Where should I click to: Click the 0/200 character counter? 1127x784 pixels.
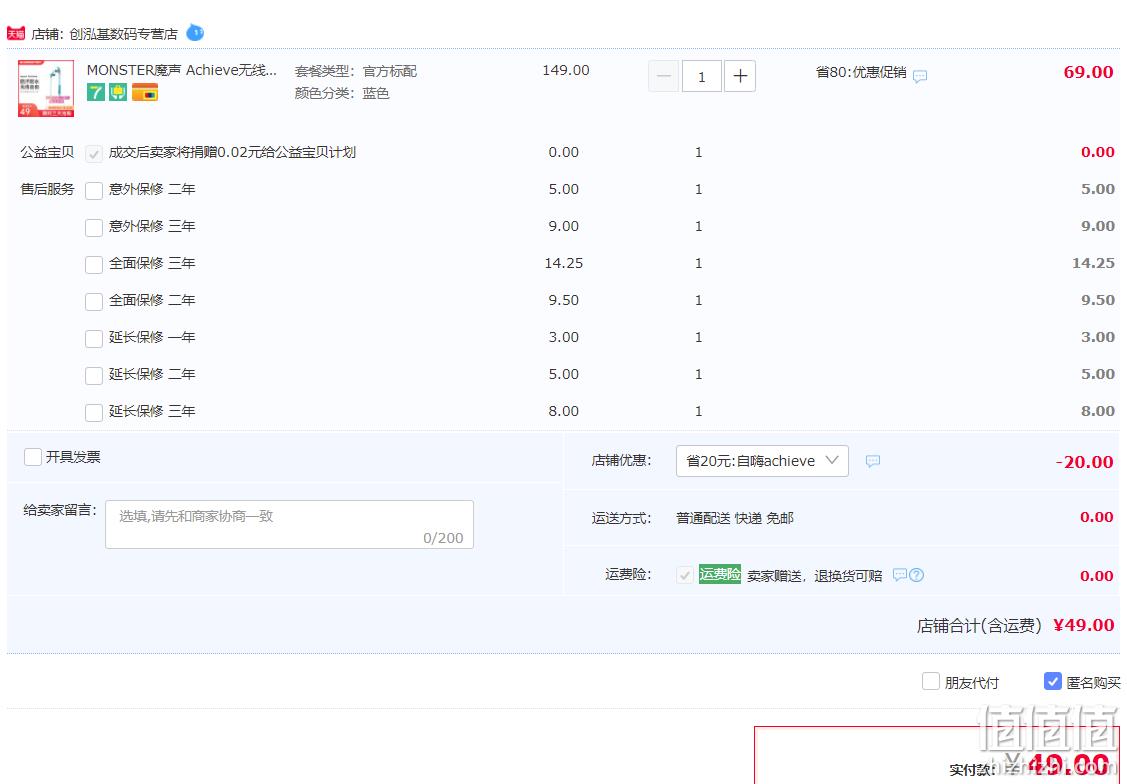click(x=443, y=538)
